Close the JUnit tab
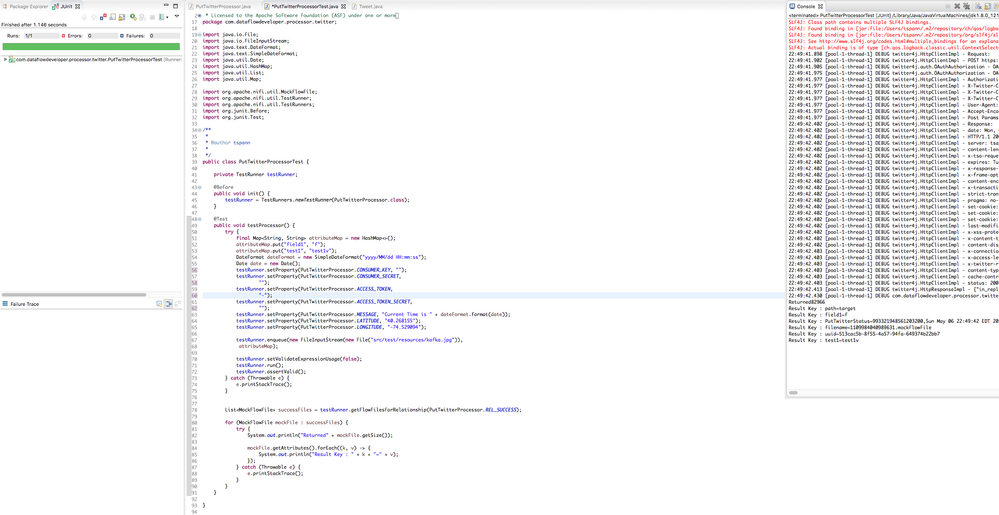999x515 pixels. (78, 6)
